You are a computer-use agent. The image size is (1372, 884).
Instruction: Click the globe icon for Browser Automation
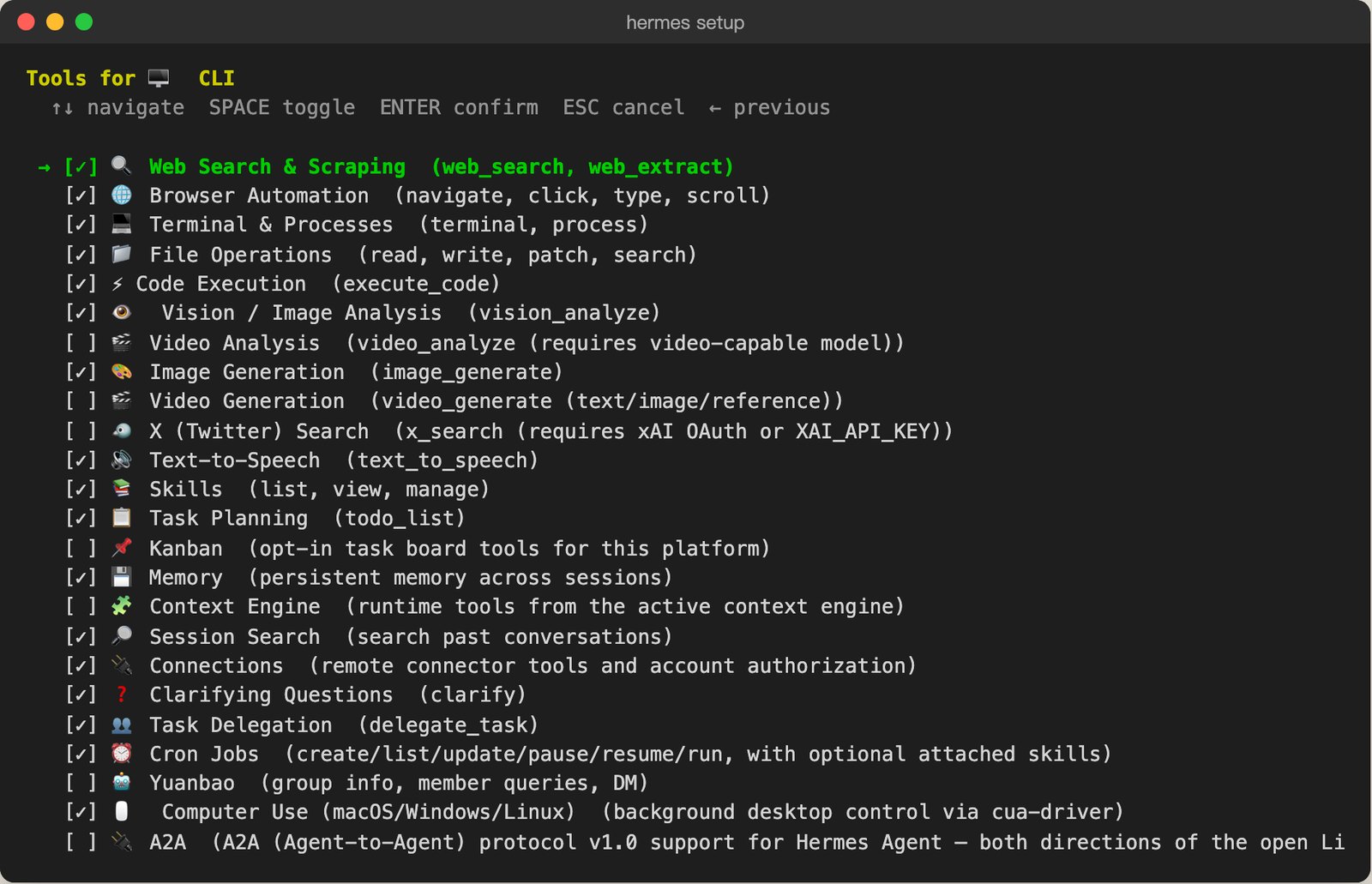coord(121,195)
